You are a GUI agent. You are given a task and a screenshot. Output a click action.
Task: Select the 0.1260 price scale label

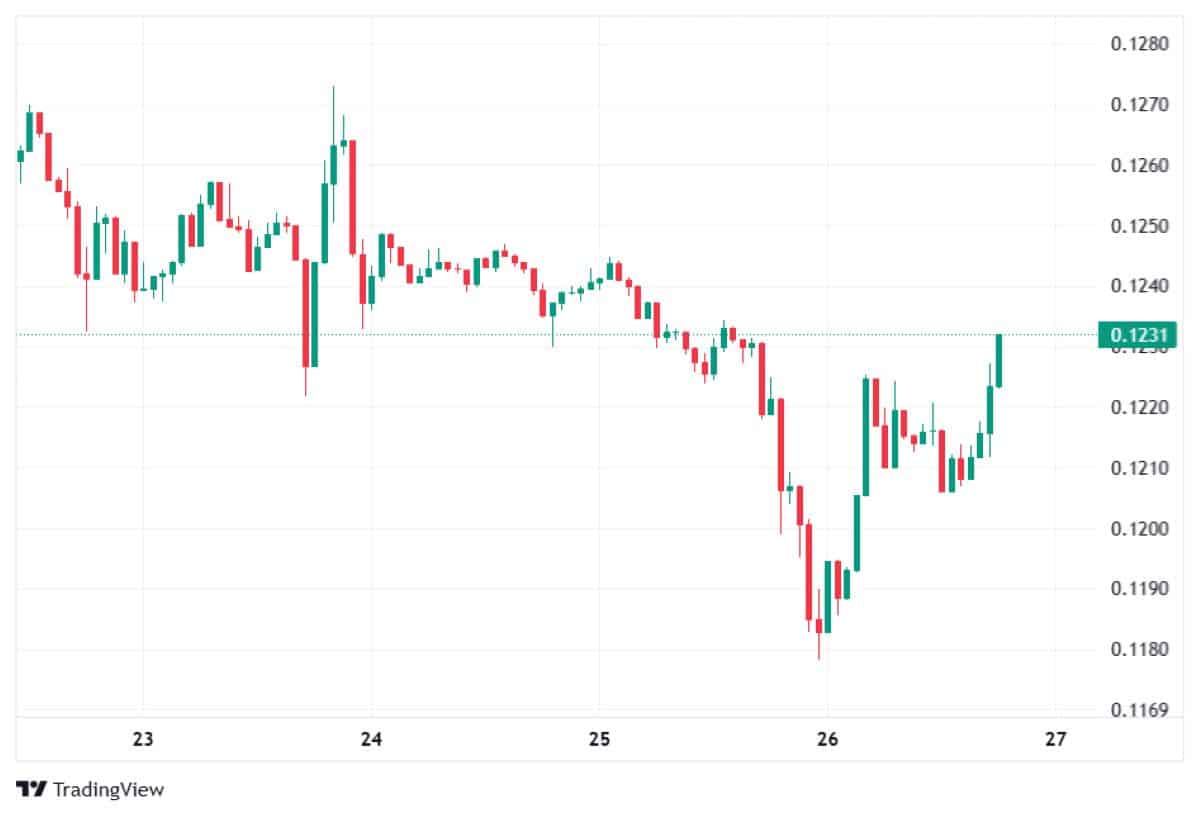pyautogui.click(x=1138, y=165)
